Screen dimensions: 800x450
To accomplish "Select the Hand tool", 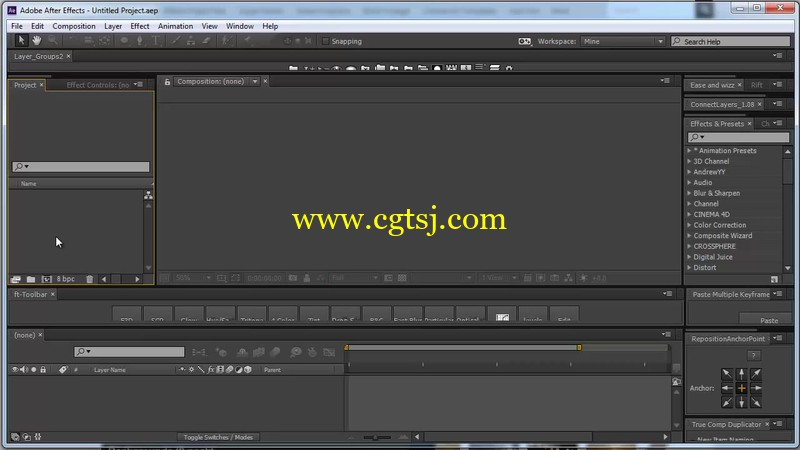I will pos(37,40).
